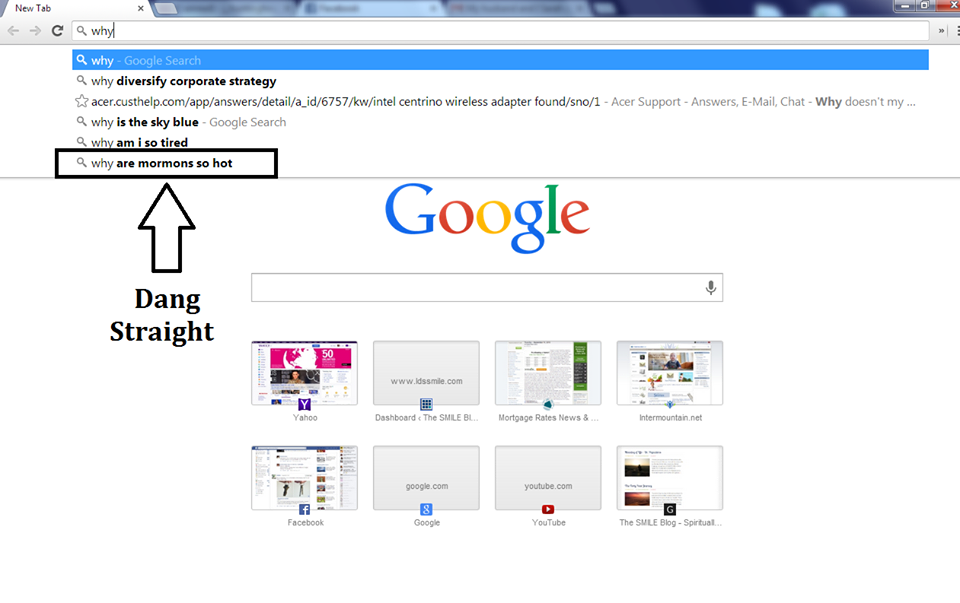Click the Dashboard tile grid favicon

[x=426, y=404]
